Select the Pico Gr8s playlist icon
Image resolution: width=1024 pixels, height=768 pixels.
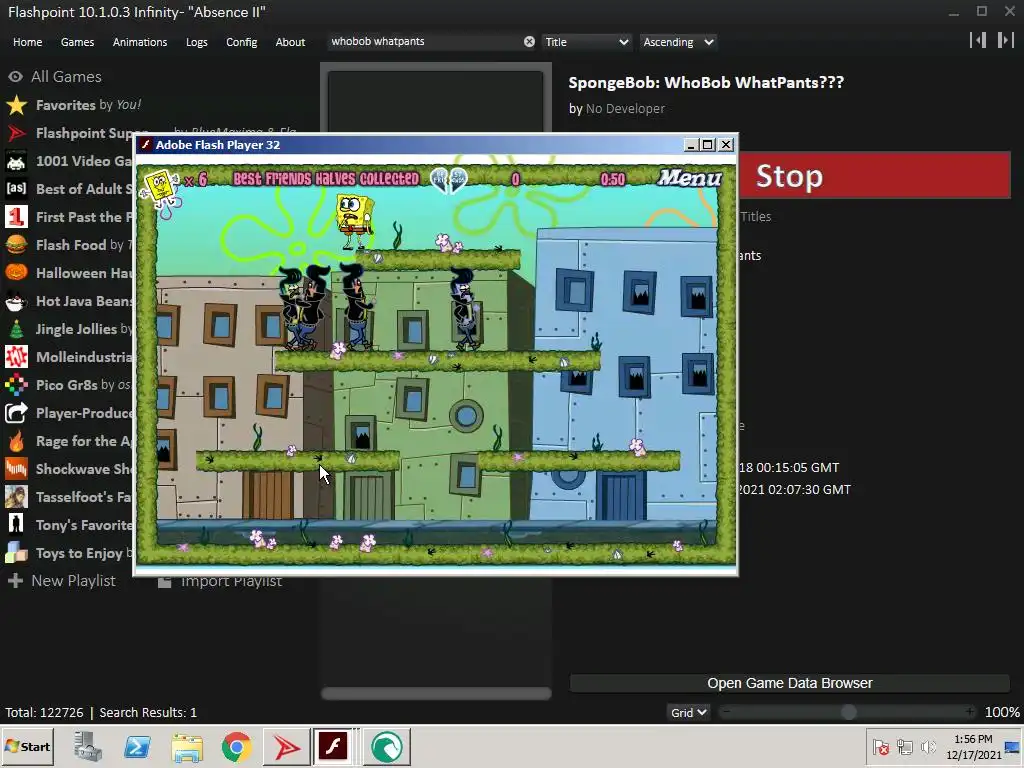point(16,385)
